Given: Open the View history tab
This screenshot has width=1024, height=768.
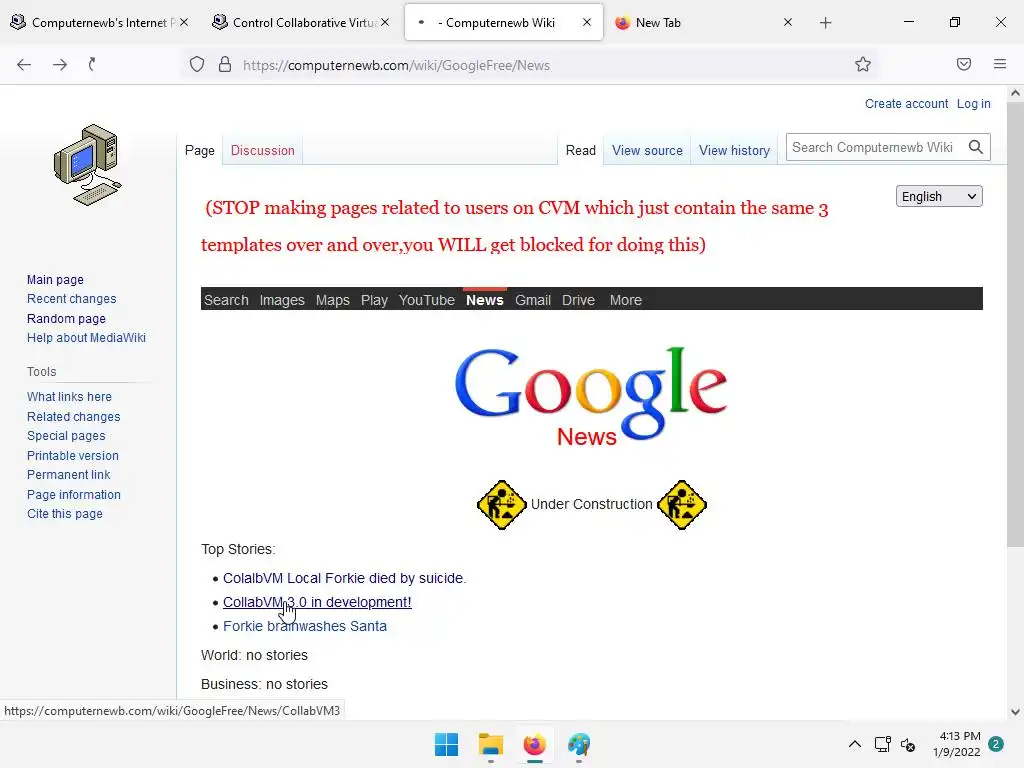Looking at the screenshot, I should (x=735, y=150).
